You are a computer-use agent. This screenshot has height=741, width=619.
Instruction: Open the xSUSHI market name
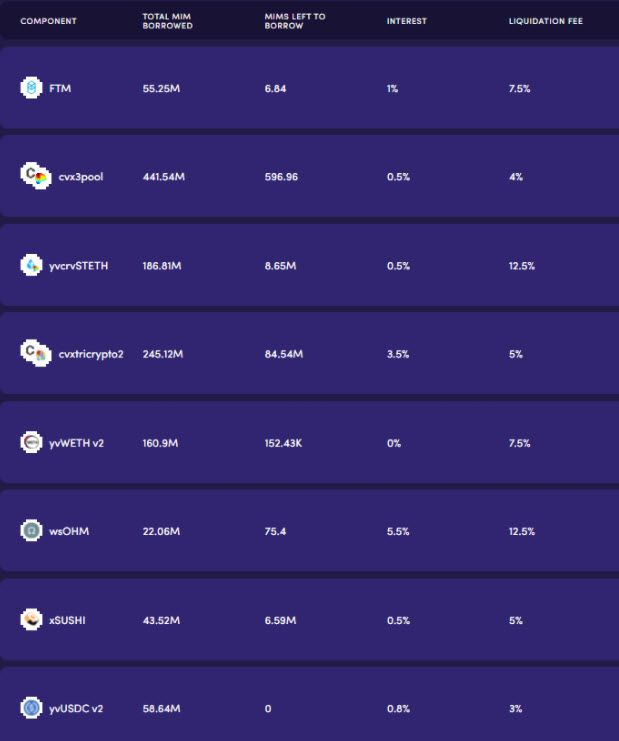coord(67,620)
